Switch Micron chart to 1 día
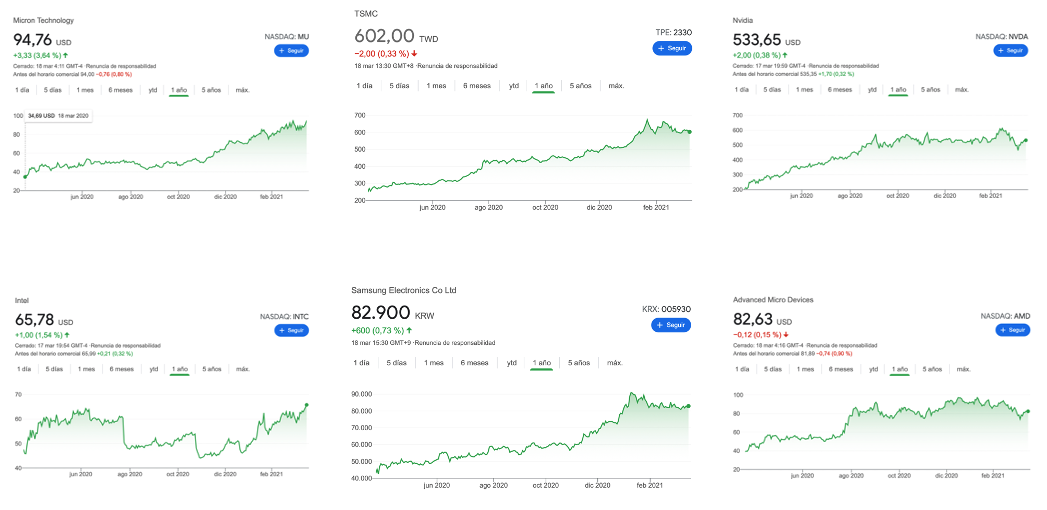1047x510 pixels. [21, 90]
